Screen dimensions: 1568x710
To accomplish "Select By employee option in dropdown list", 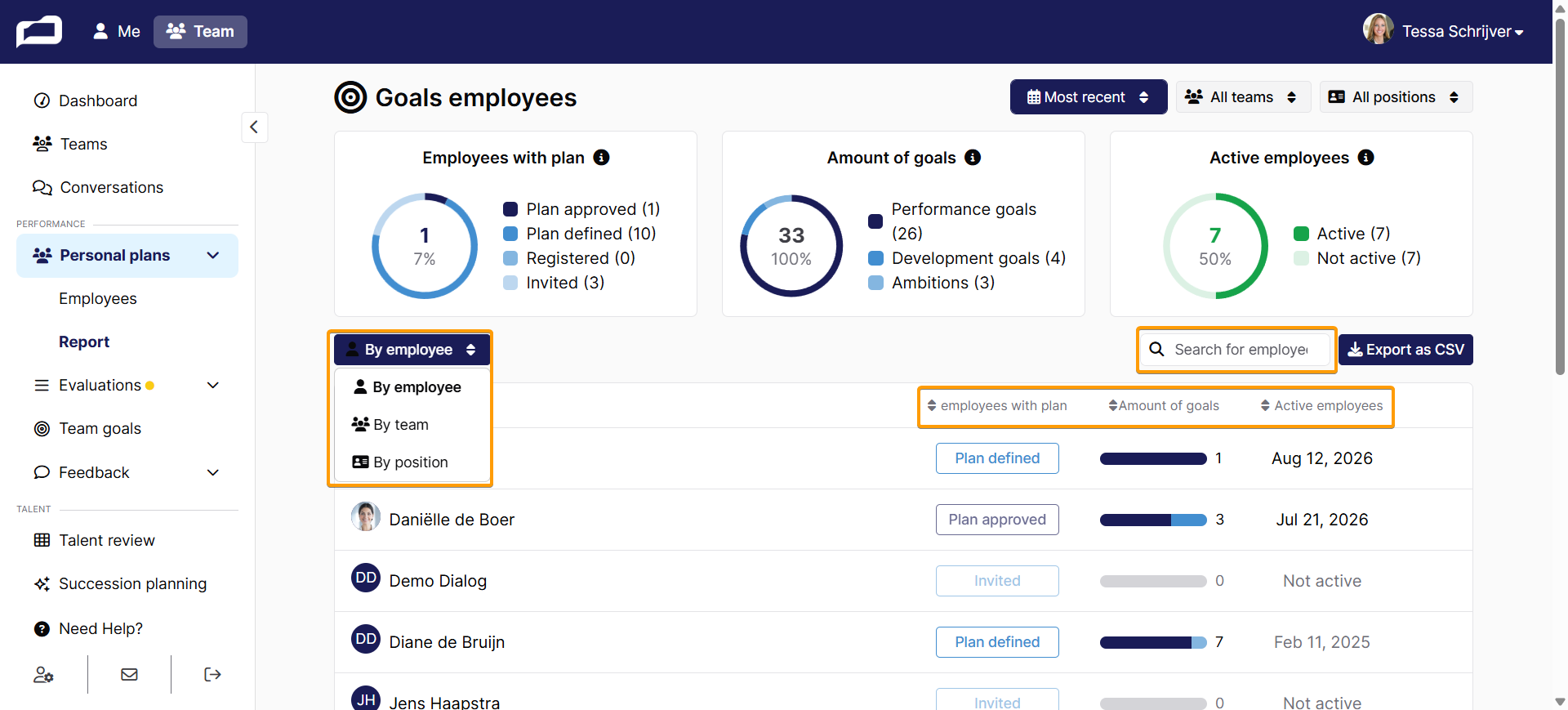I will point(412,387).
